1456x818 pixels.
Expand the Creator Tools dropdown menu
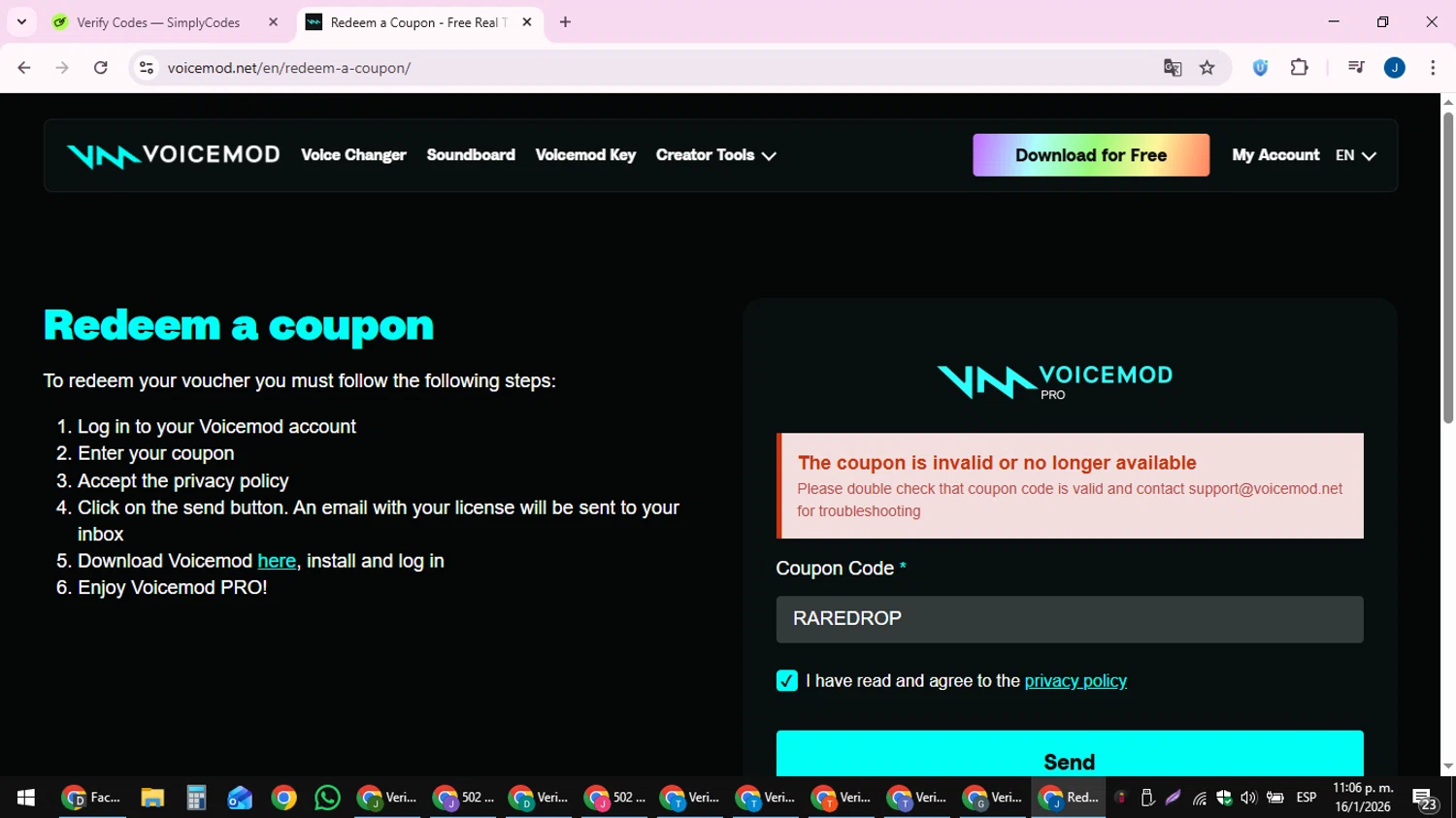715,155
